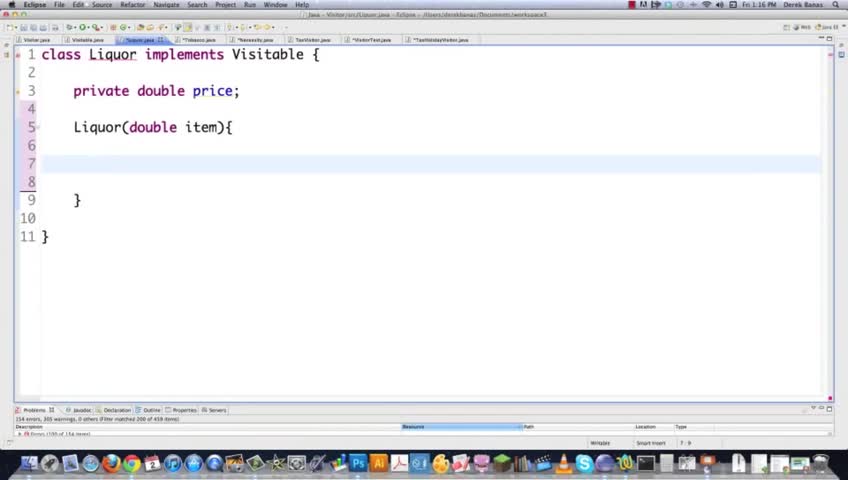Open Firefox from the dock

pyautogui.click(x=111, y=463)
